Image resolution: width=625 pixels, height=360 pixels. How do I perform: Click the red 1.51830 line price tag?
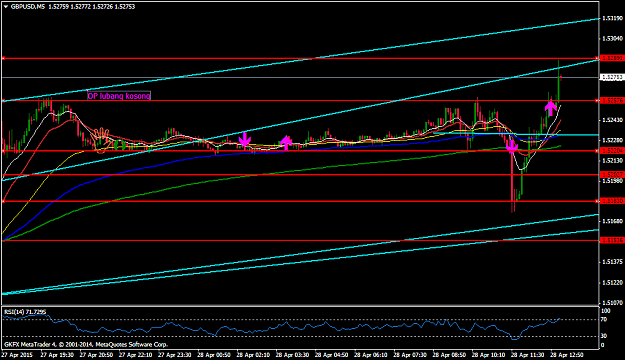(612, 201)
